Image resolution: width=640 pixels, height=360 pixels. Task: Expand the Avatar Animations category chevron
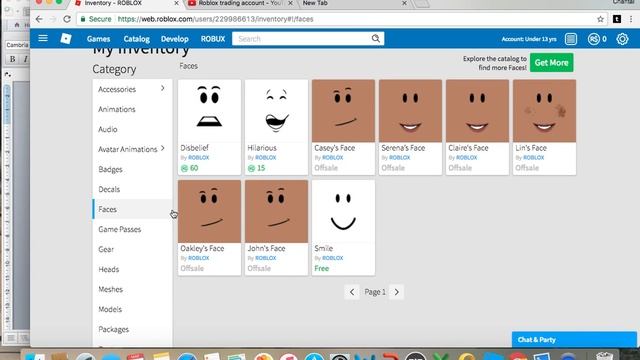[x=163, y=148]
